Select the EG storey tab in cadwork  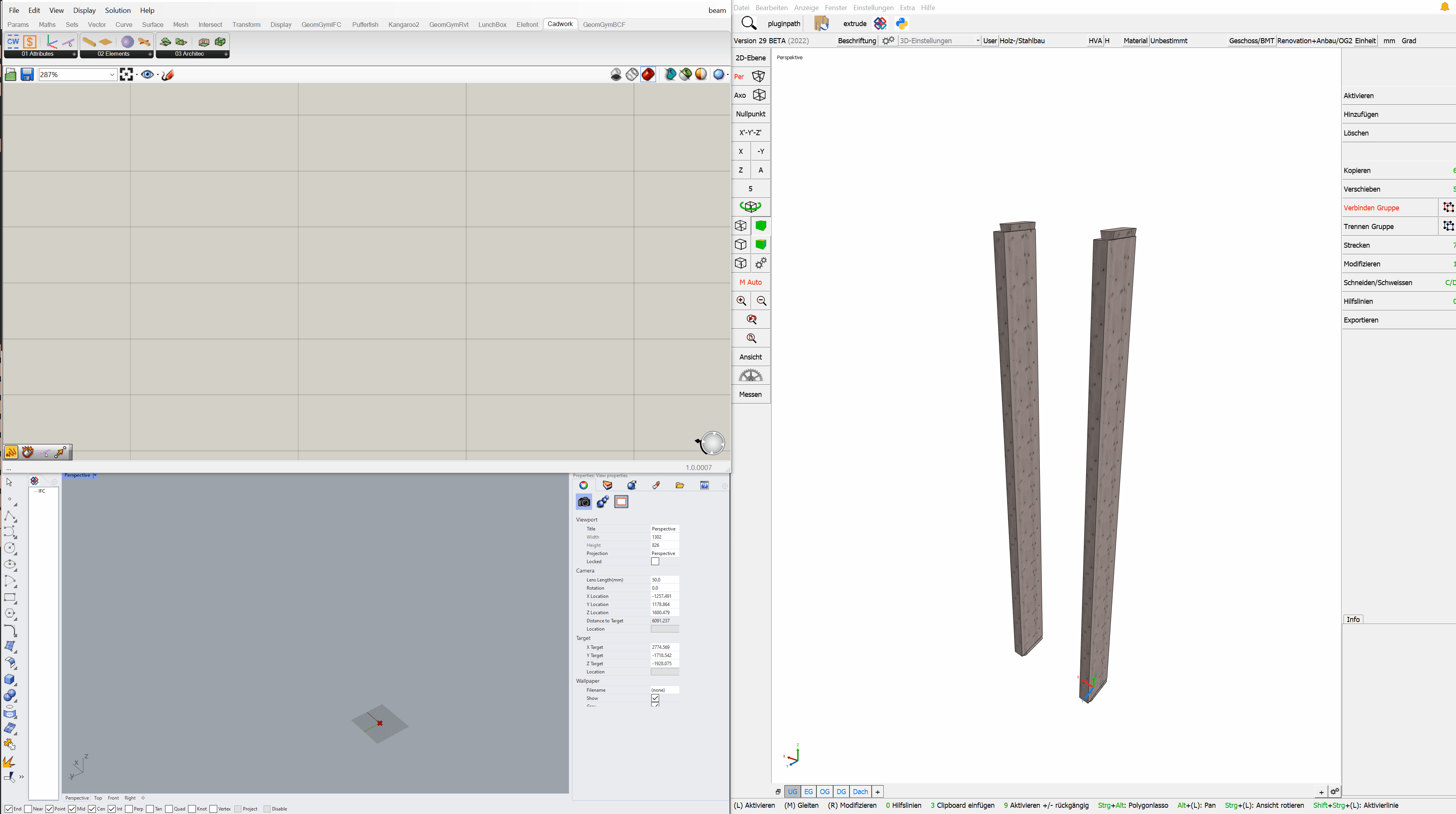pos(808,791)
